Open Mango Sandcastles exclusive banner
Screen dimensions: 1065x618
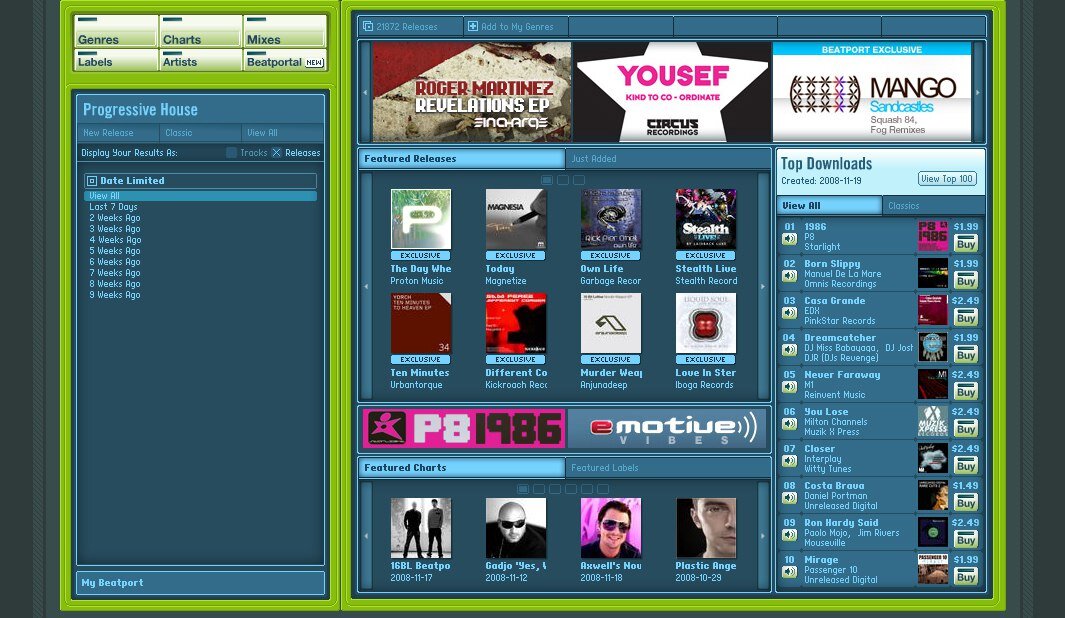point(871,92)
